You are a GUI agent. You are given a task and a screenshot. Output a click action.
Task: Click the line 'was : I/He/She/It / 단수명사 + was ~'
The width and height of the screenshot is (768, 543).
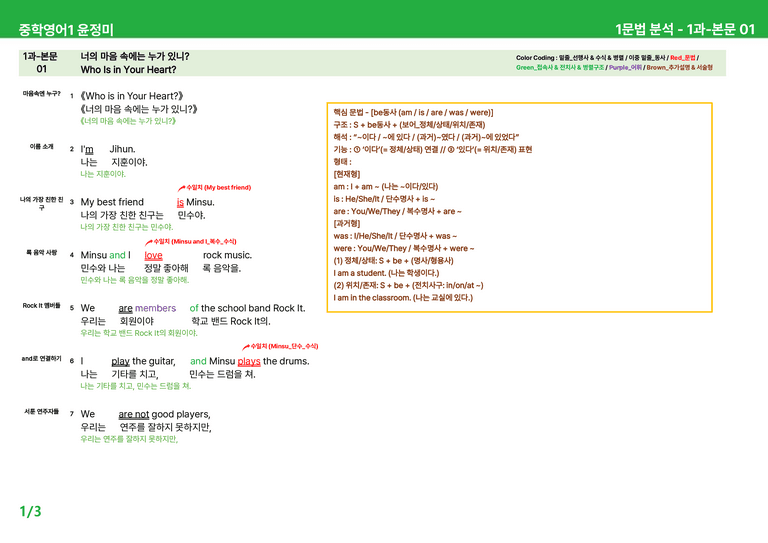tap(395, 236)
